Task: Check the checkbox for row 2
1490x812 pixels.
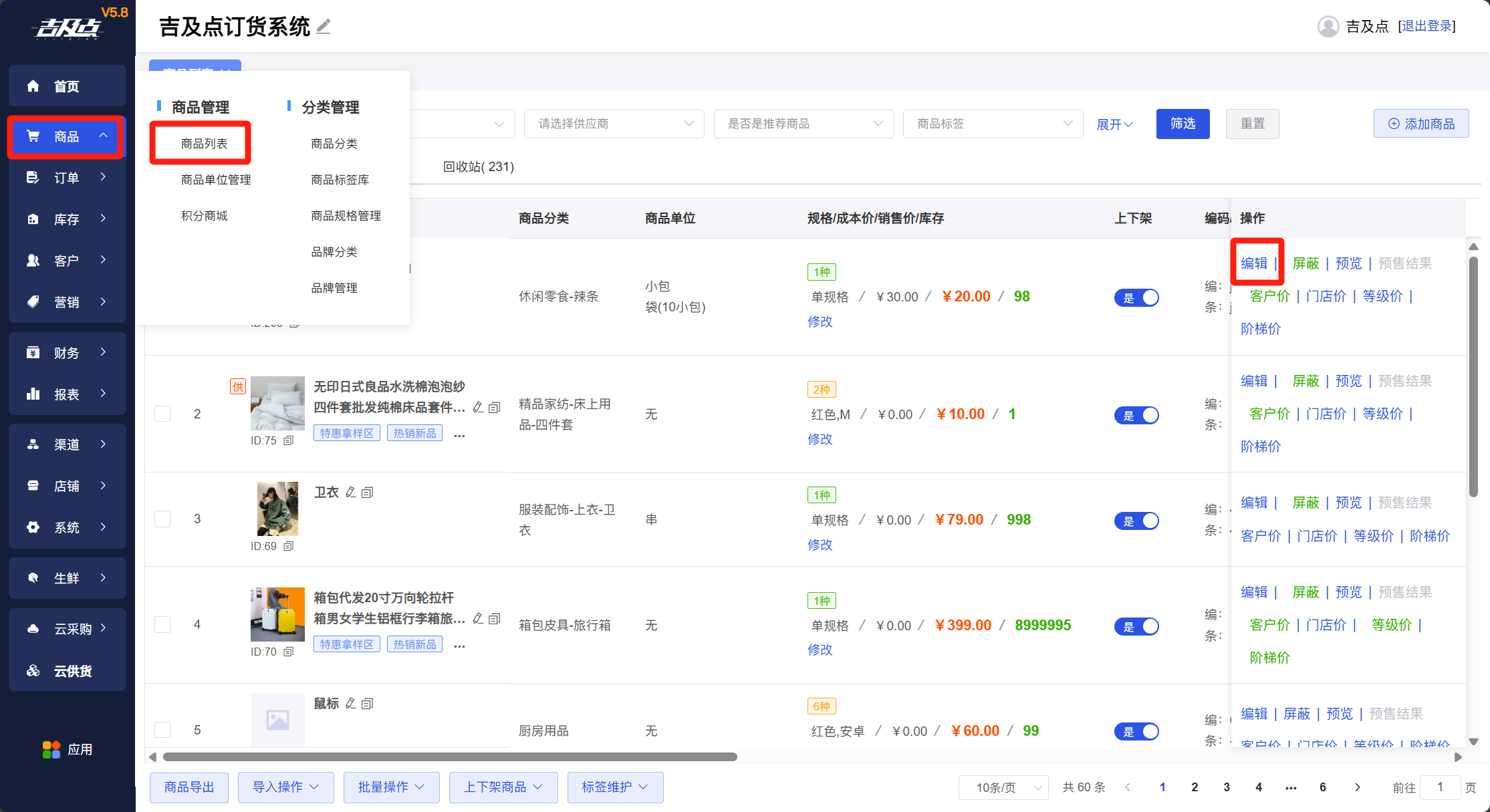Action: pyautogui.click(x=162, y=414)
